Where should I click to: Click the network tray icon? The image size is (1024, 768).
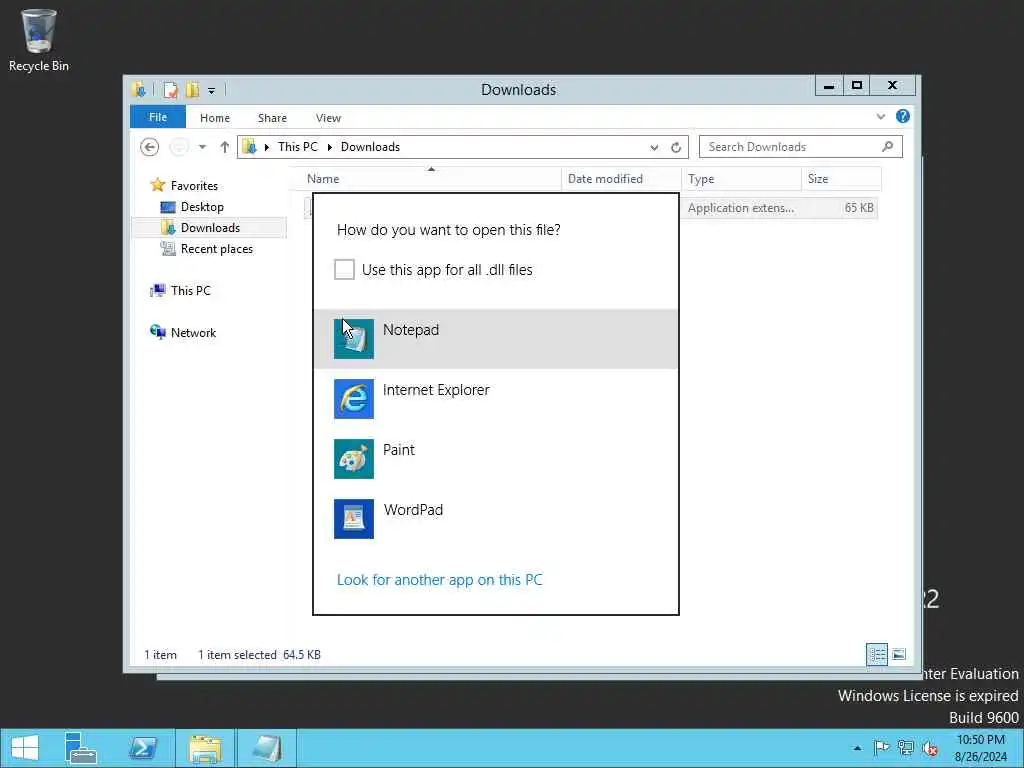tap(905, 748)
